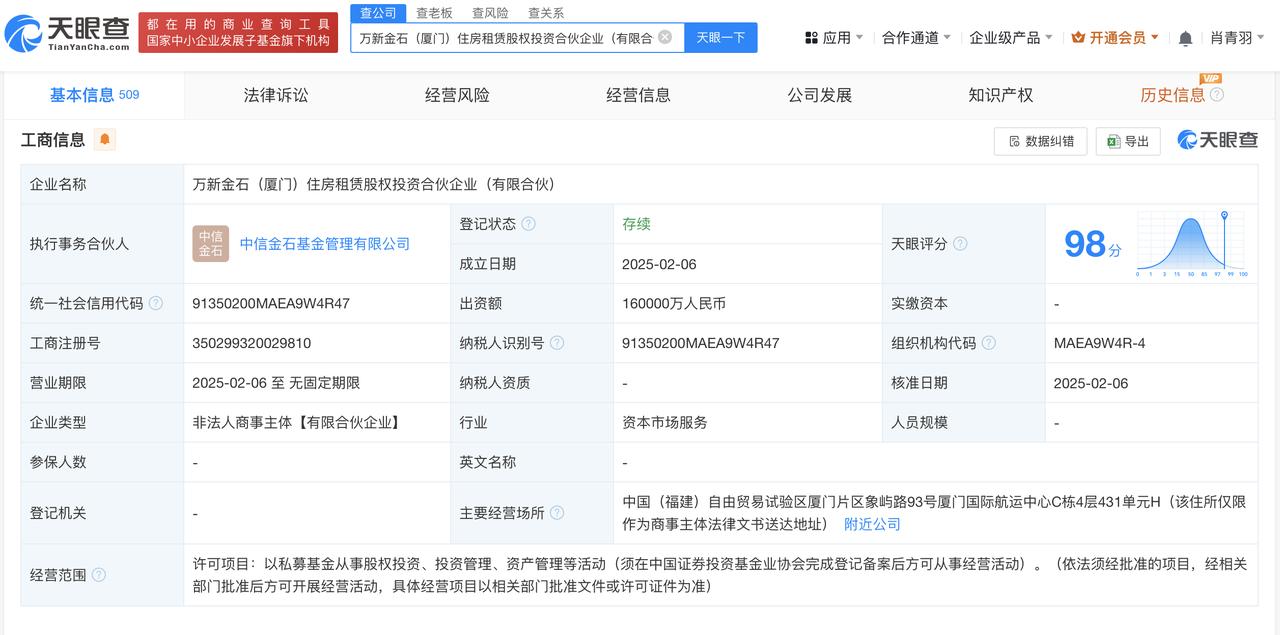Click the help icon beside 经营范围
The width and height of the screenshot is (1280, 635).
[99, 575]
